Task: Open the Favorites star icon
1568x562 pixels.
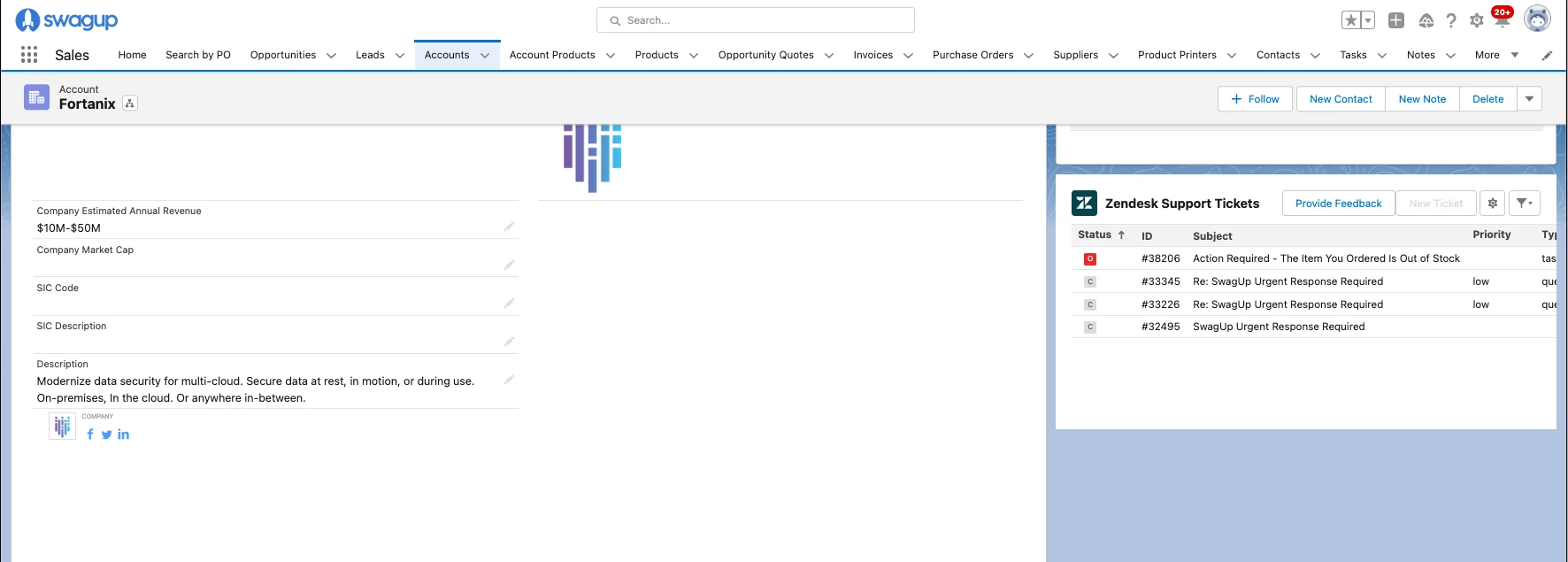Action: [x=1351, y=20]
